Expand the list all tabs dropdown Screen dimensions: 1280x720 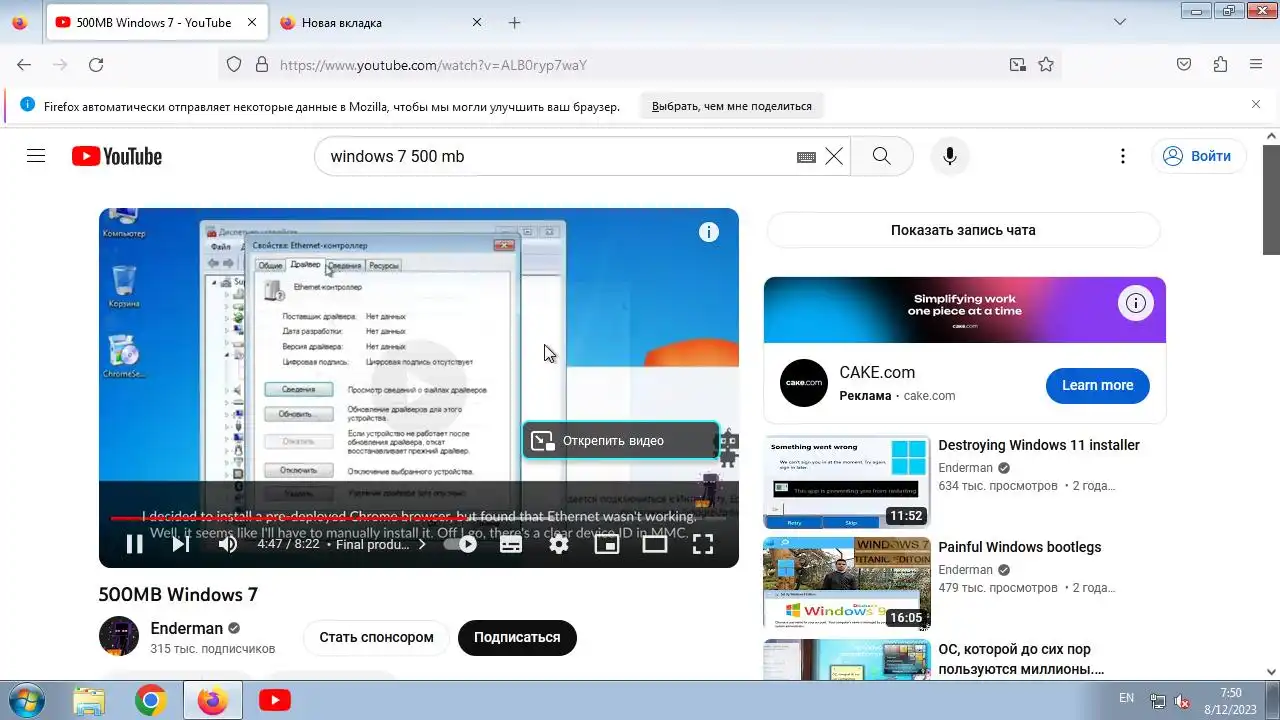[x=1120, y=22]
